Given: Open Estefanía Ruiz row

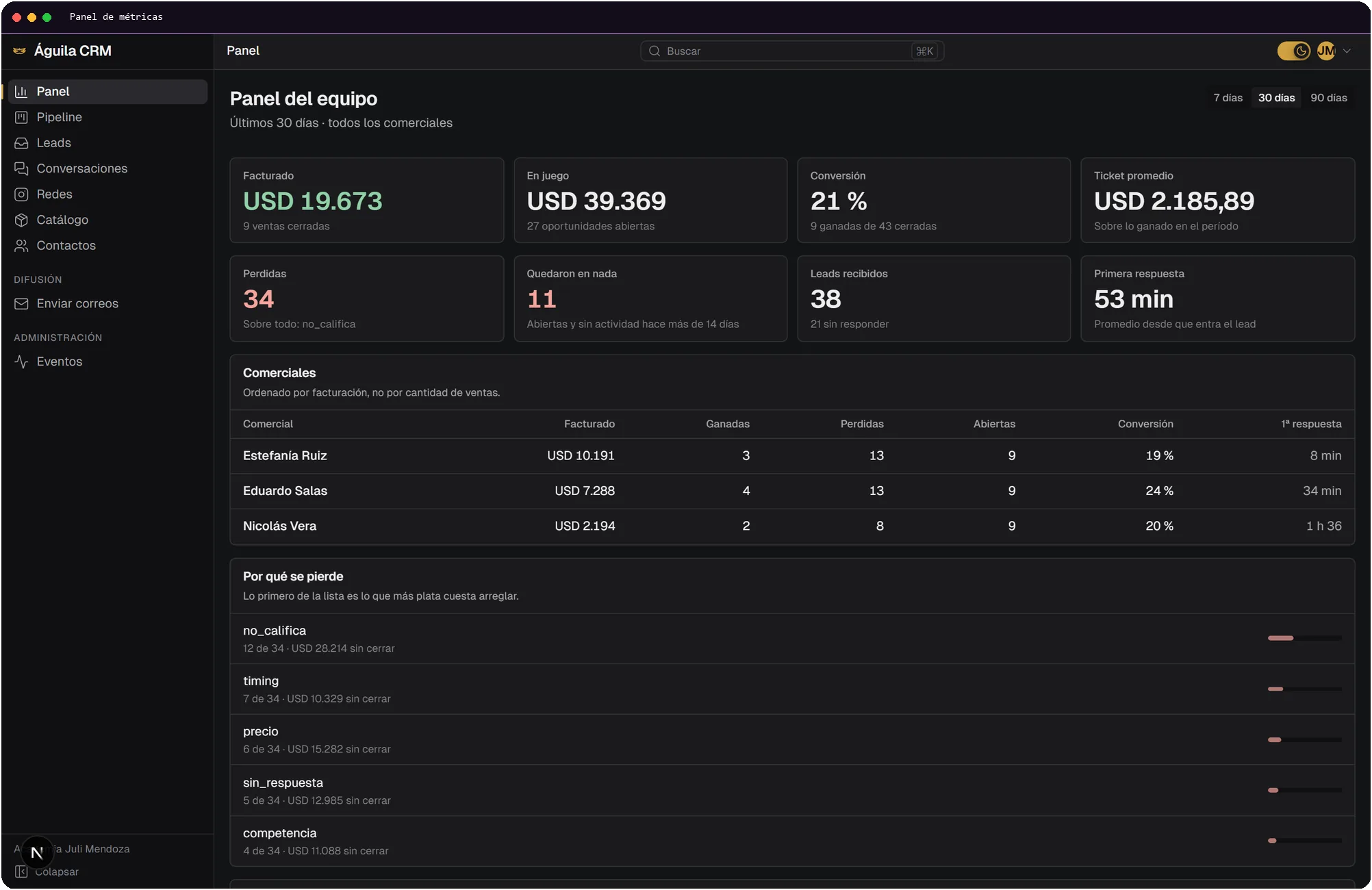Looking at the screenshot, I should [x=792, y=456].
